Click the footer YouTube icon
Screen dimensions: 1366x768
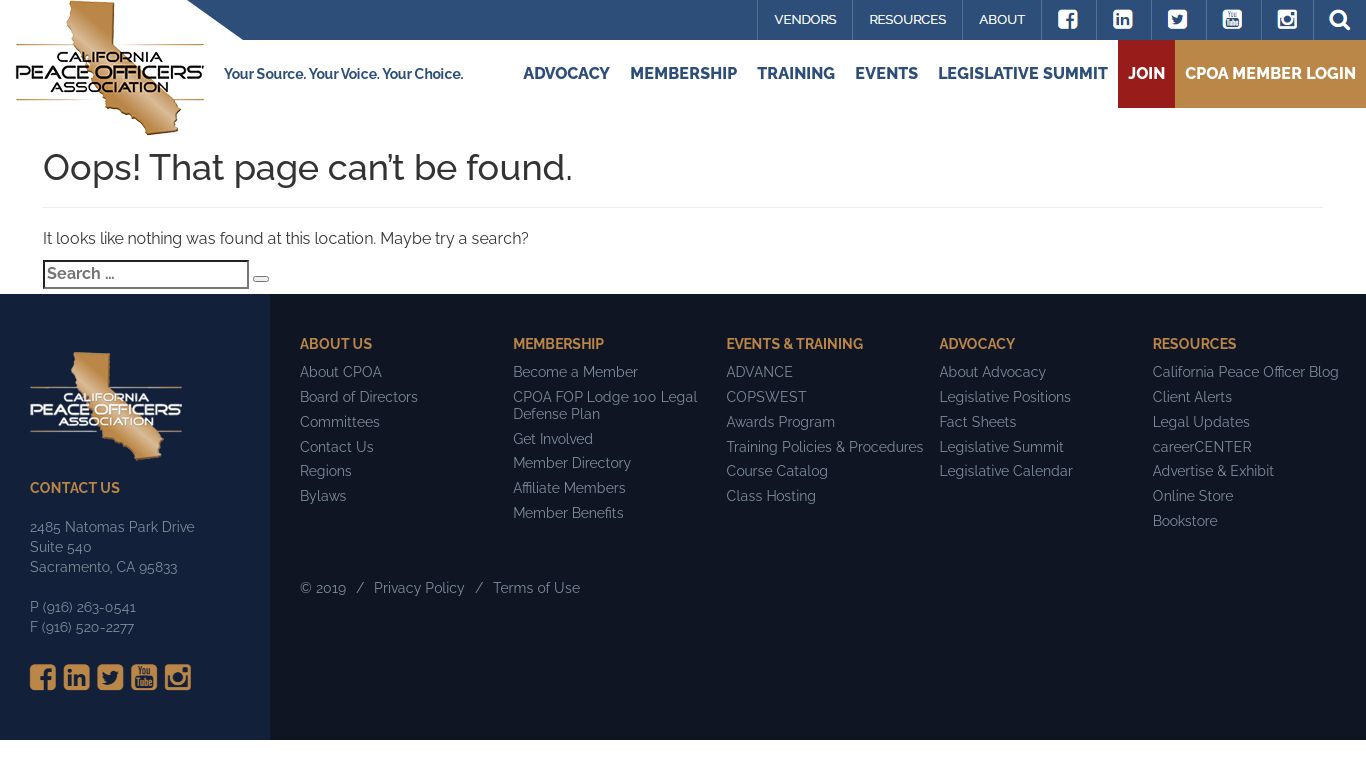(144, 677)
